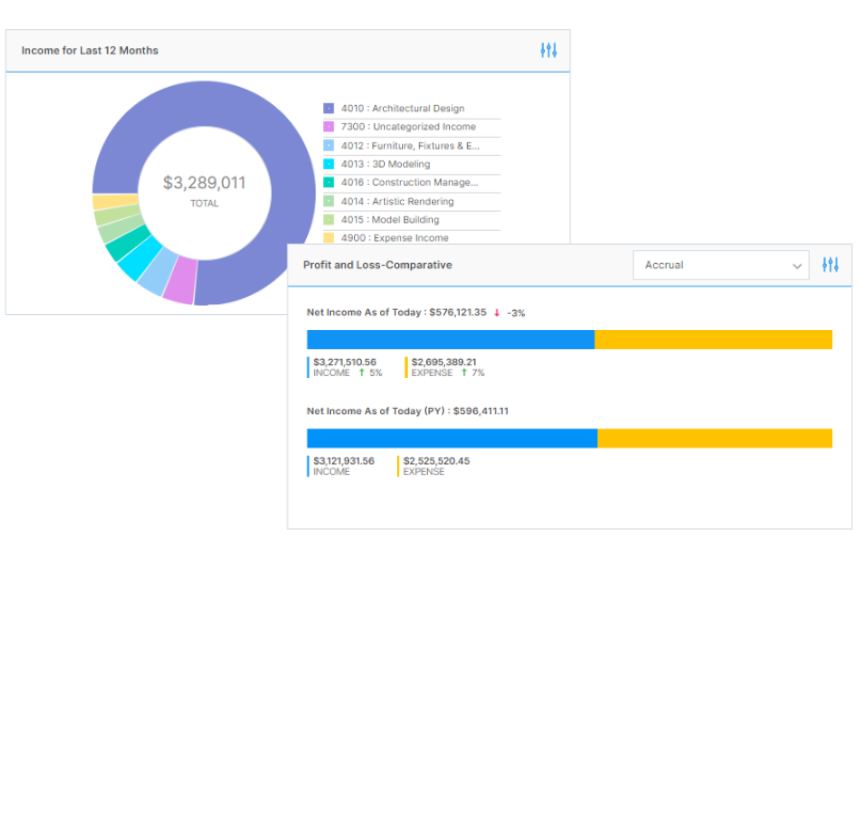
Task: Open the Accrual basis dropdown
Action: click(720, 265)
